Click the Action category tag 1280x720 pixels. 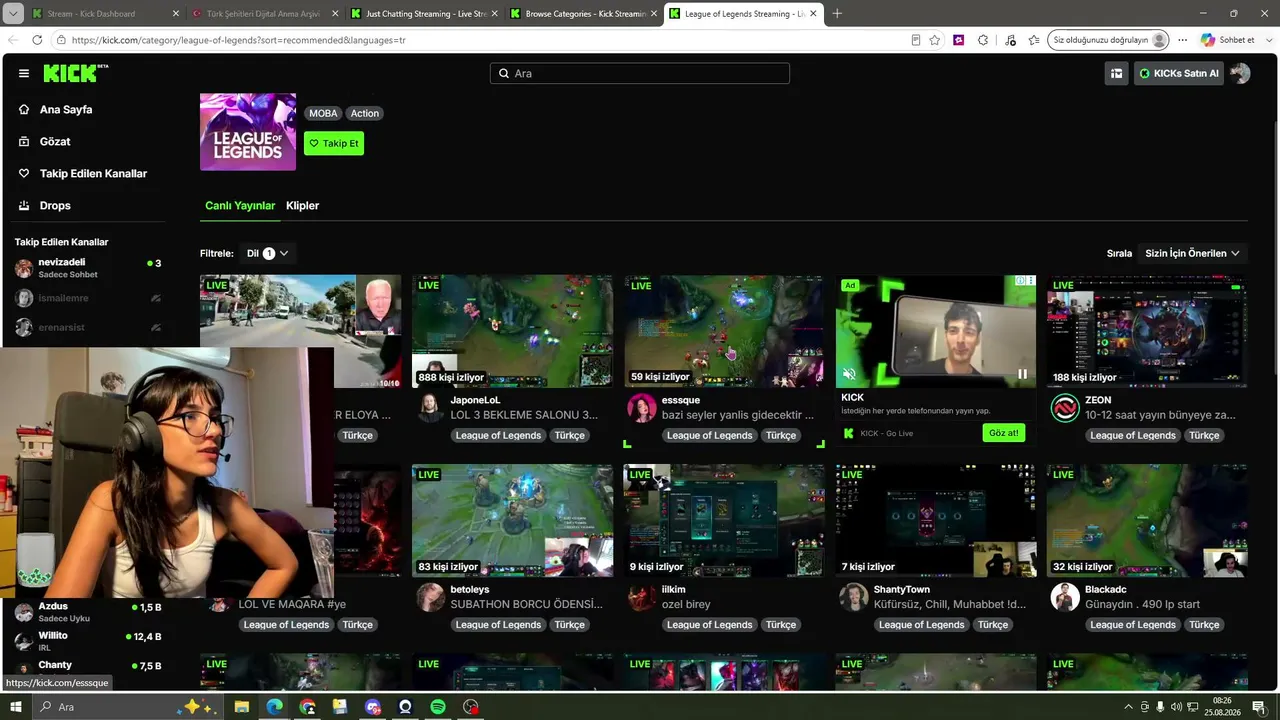point(365,113)
